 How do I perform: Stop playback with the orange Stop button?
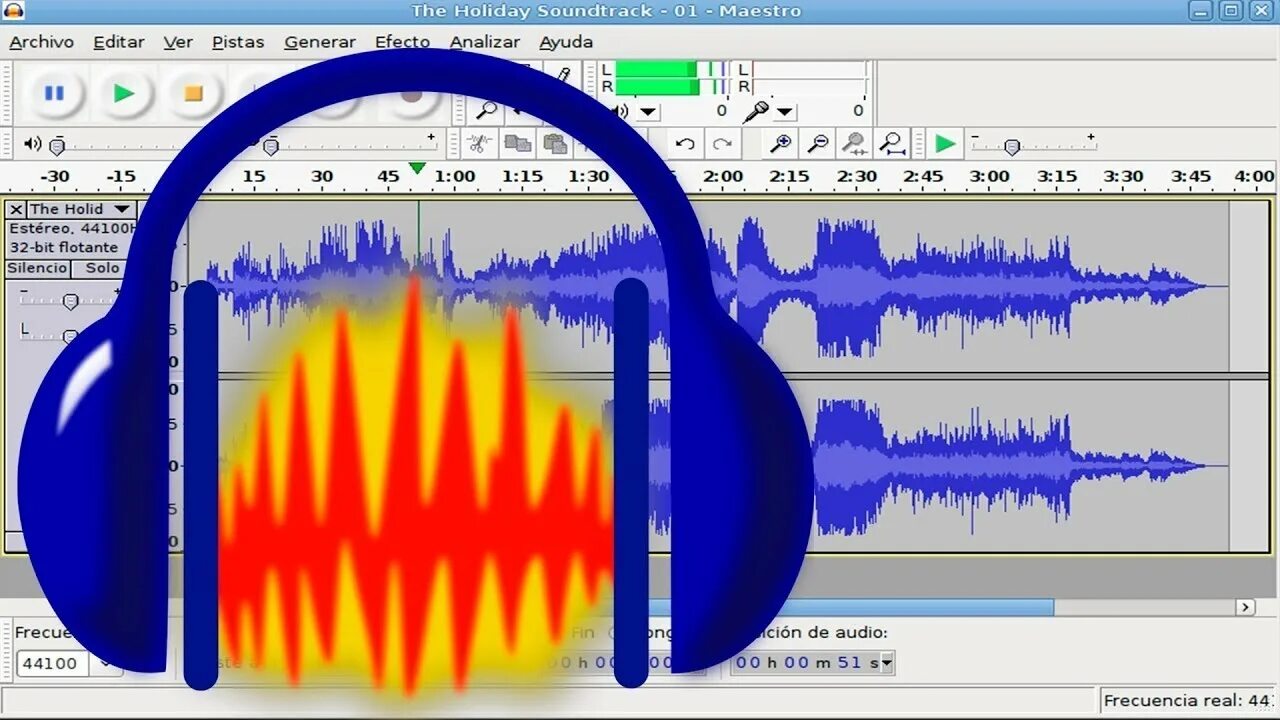point(193,93)
